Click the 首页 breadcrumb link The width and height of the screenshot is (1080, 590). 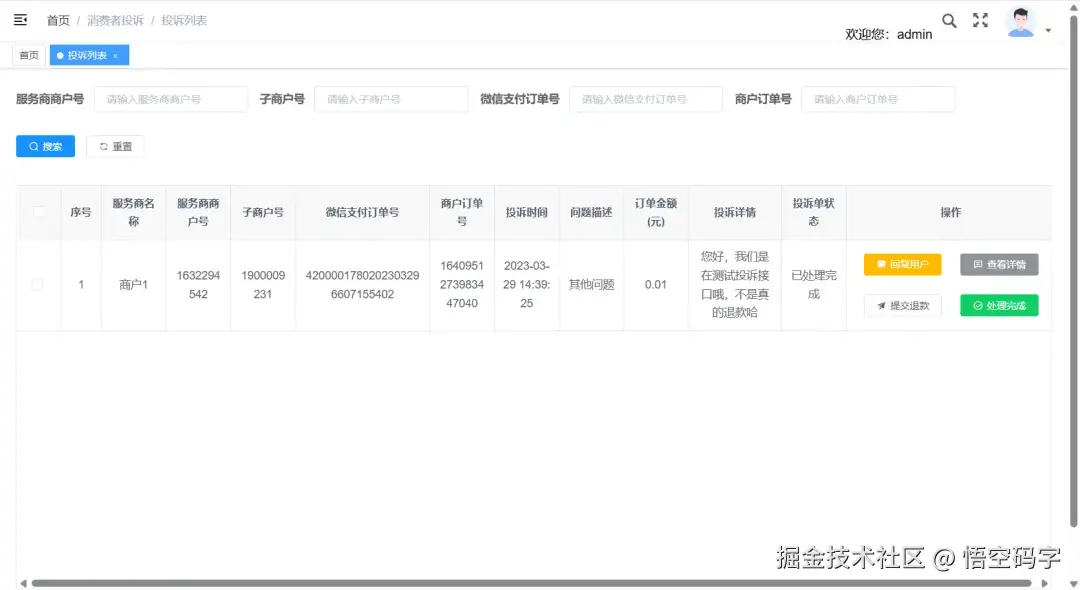coord(57,19)
